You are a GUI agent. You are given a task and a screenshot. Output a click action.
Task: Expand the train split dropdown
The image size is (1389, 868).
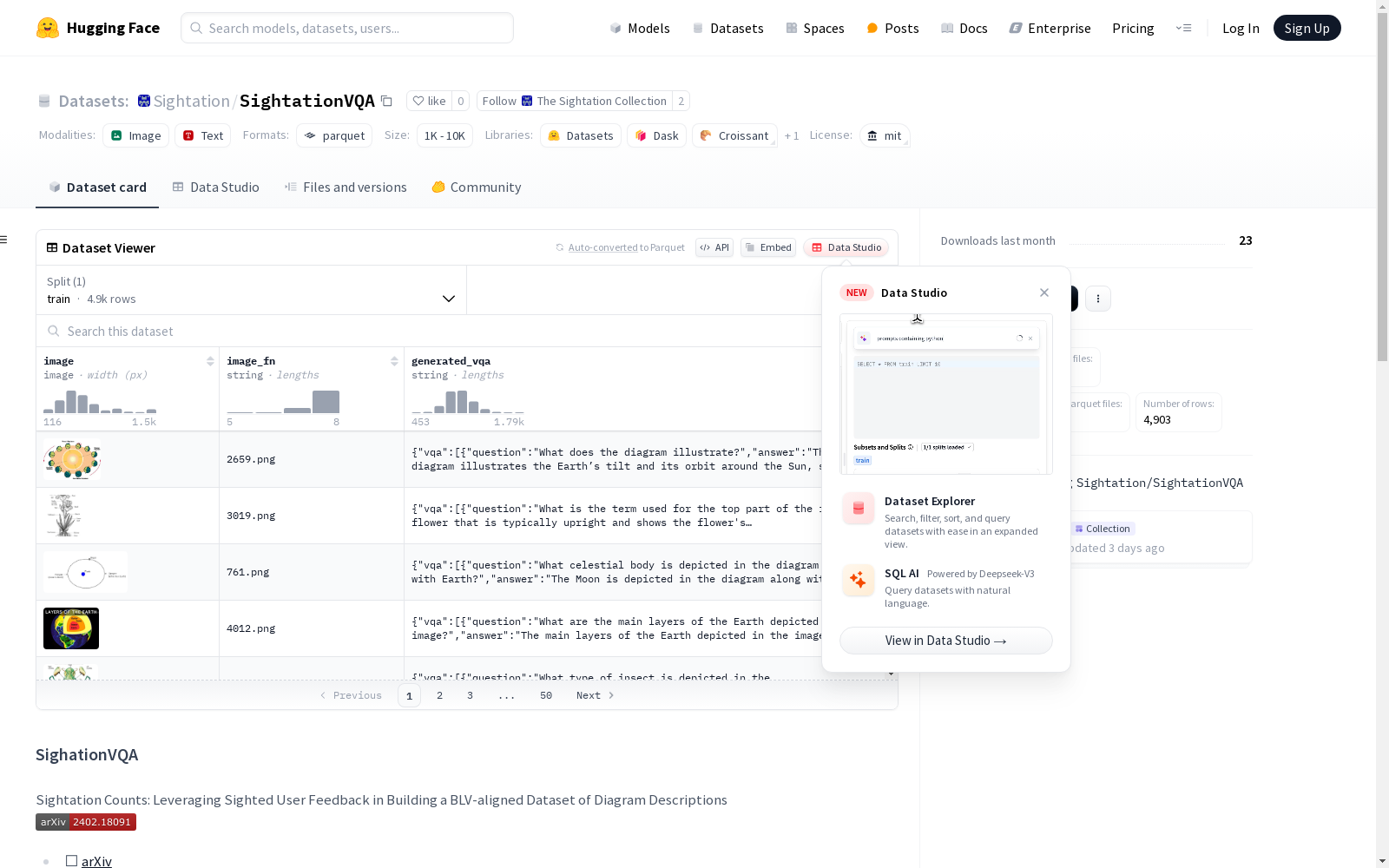point(252,290)
